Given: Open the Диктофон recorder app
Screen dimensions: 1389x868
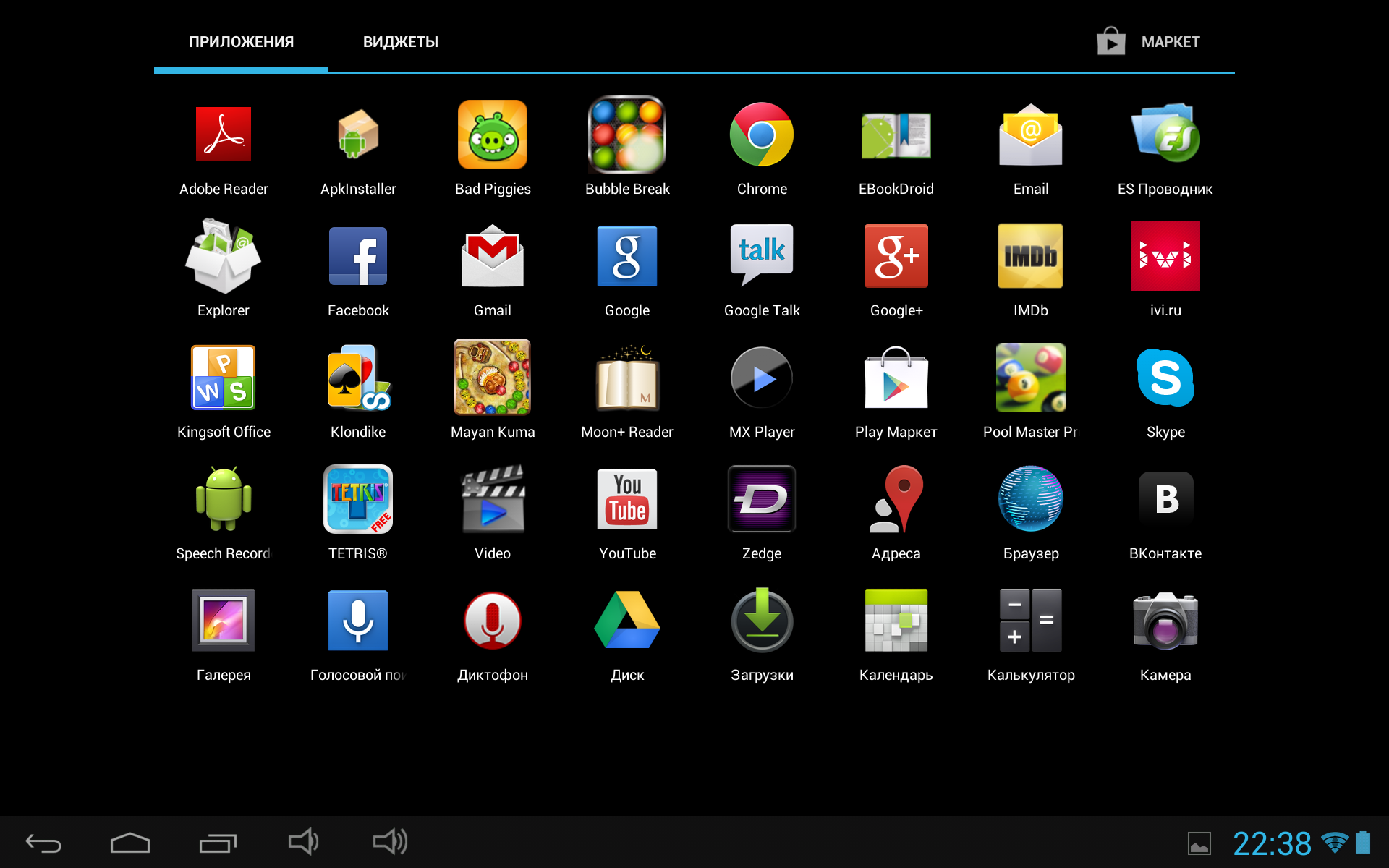Looking at the screenshot, I should (x=493, y=621).
